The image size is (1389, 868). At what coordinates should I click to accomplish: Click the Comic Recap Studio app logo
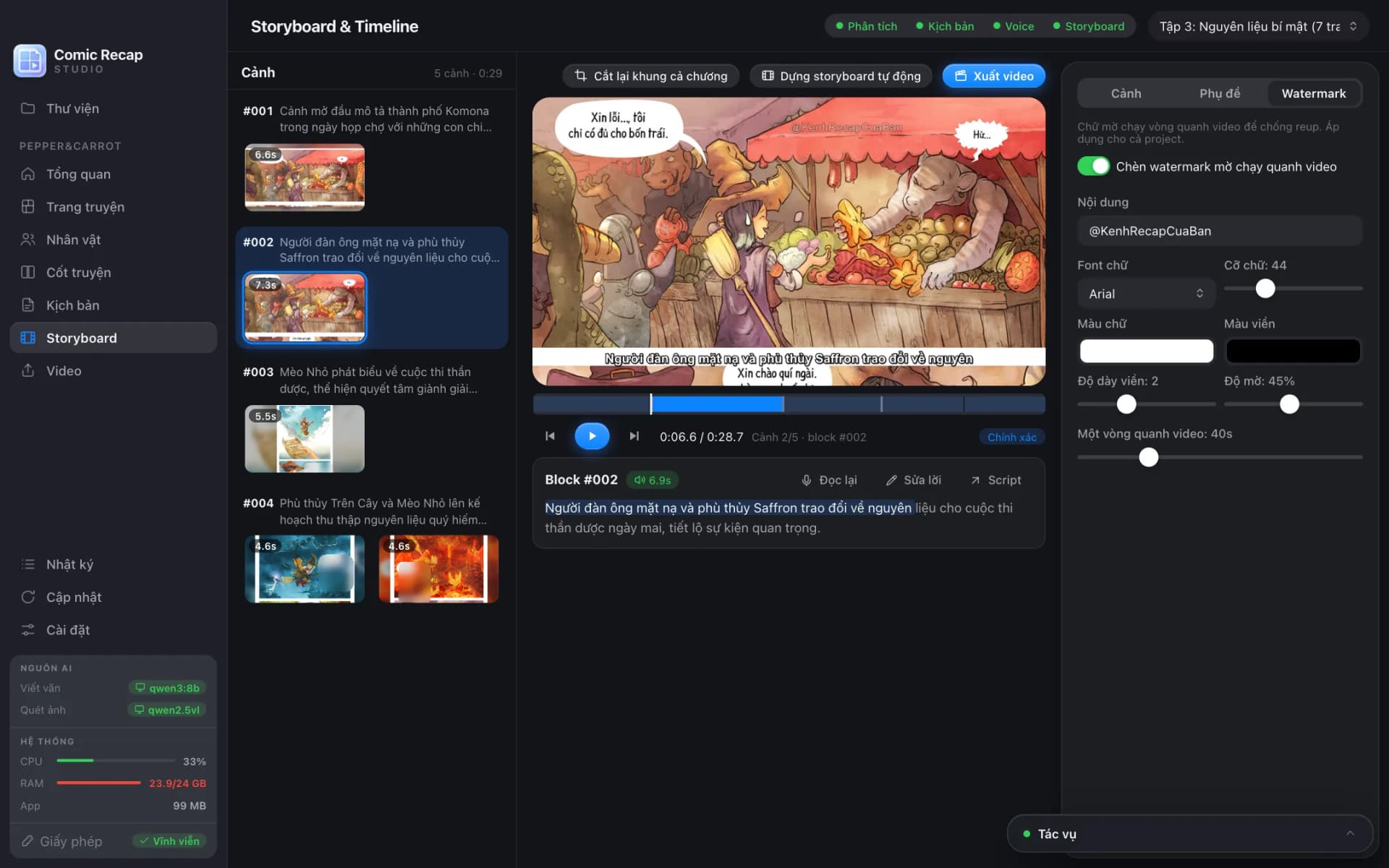pyautogui.click(x=30, y=61)
